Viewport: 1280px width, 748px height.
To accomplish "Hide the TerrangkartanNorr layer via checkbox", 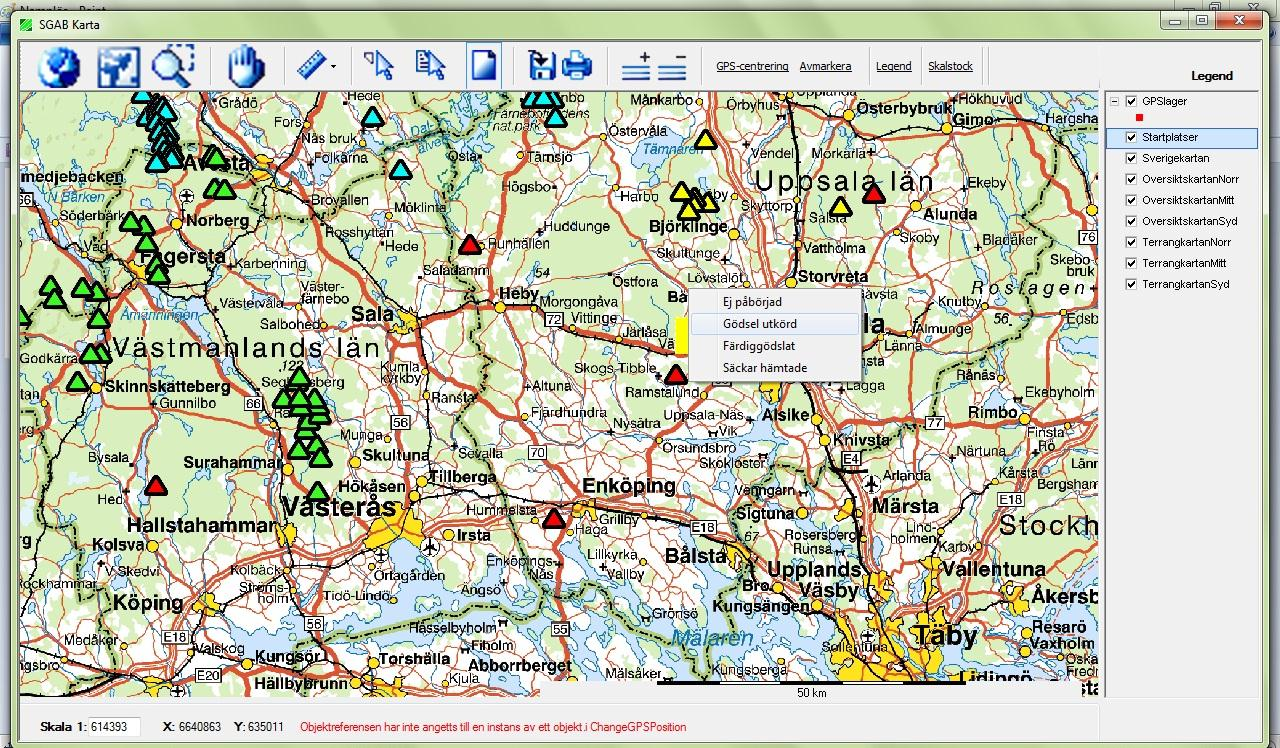I will pyautogui.click(x=1132, y=243).
